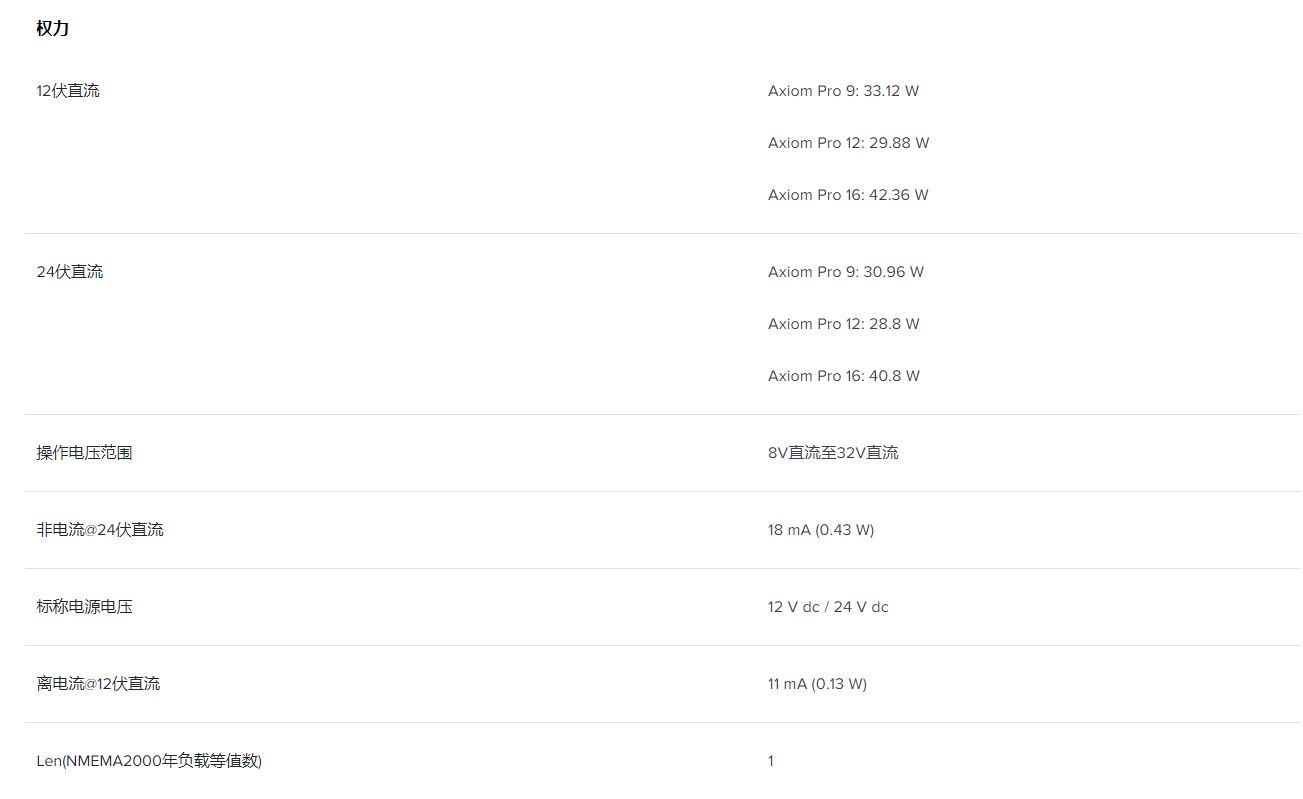Viewport: 1303px width, 799px height.
Task: Click Axiom Pro 9: 33.12 W value
Action: pyautogui.click(x=843, y=91)
